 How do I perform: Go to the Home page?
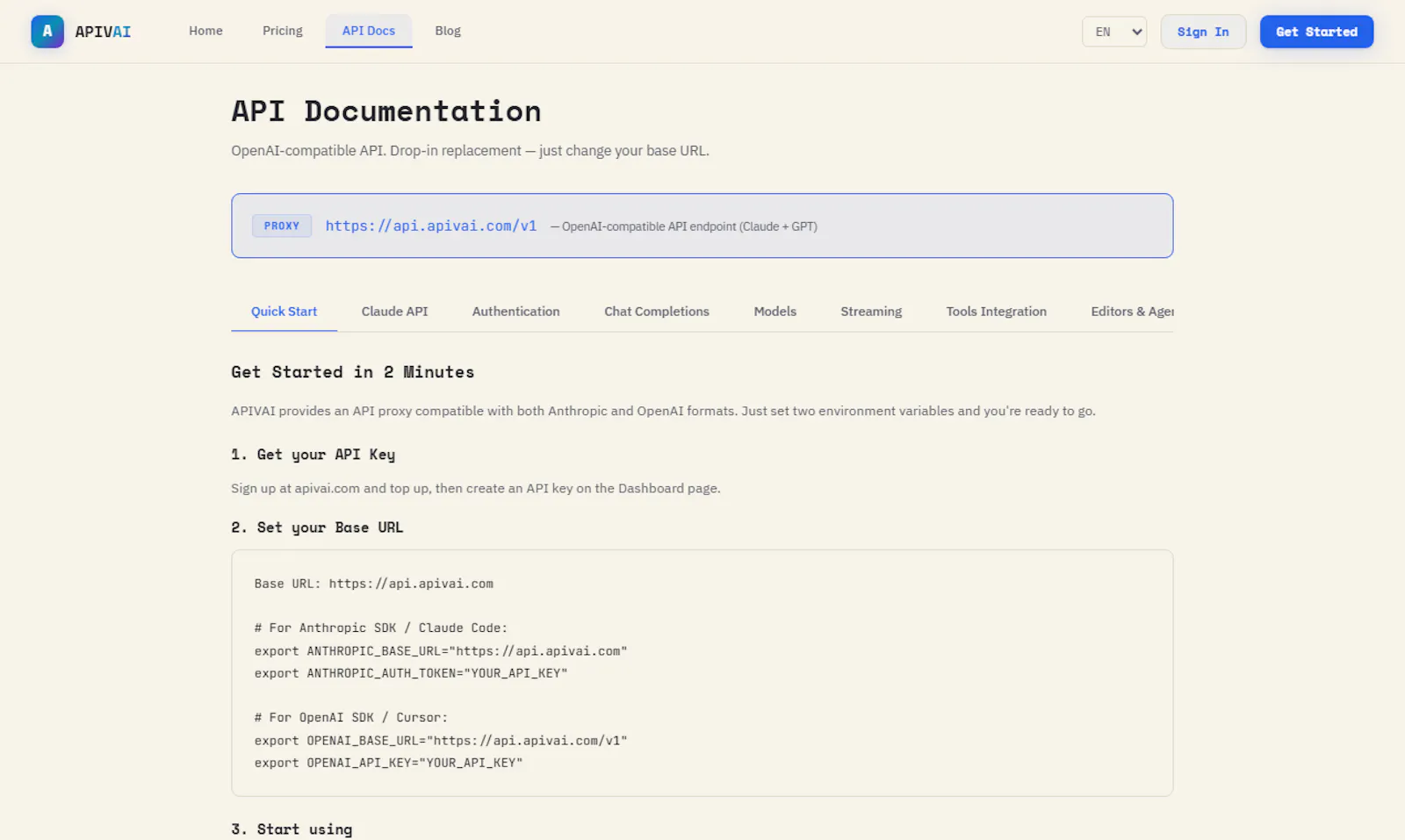point(205,31)
